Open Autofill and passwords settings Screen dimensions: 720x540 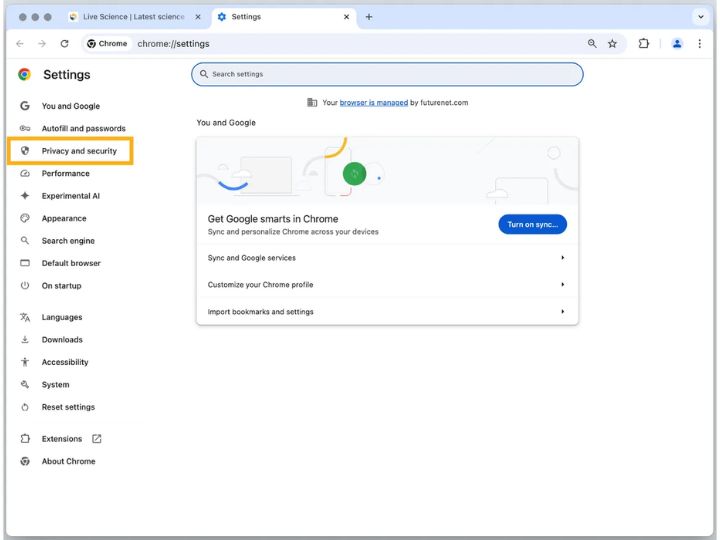(84, 129)
